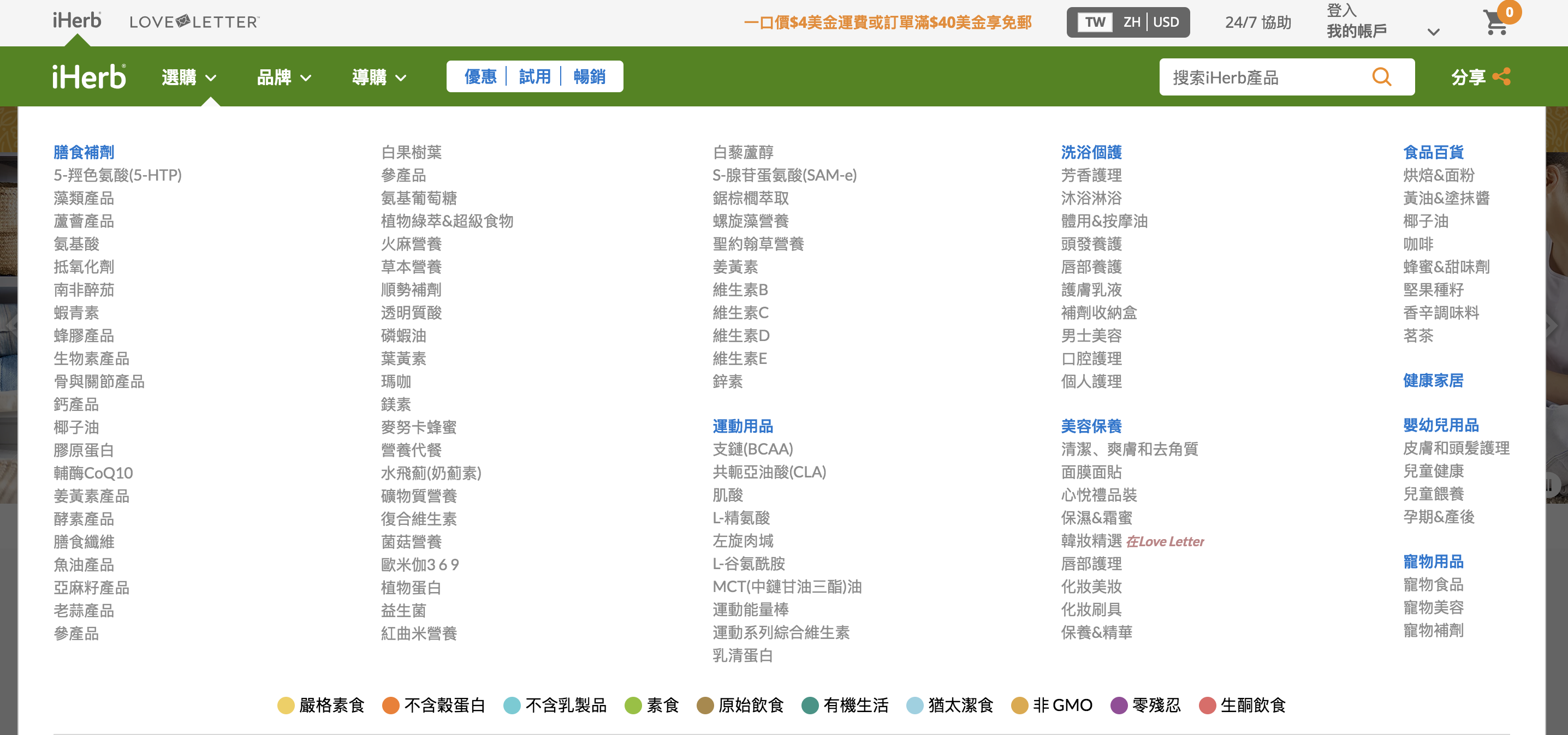1568x735 pixels.
Task: Click the yellow 嚴格素食 diet dot
Action: tap(286, 705)
